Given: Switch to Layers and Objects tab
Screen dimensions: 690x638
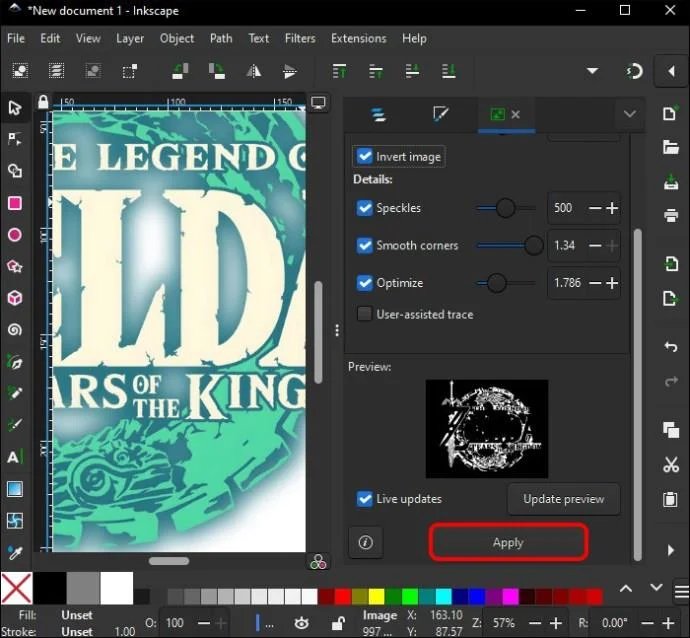Looking at the screenshot, I should point(378,114).
